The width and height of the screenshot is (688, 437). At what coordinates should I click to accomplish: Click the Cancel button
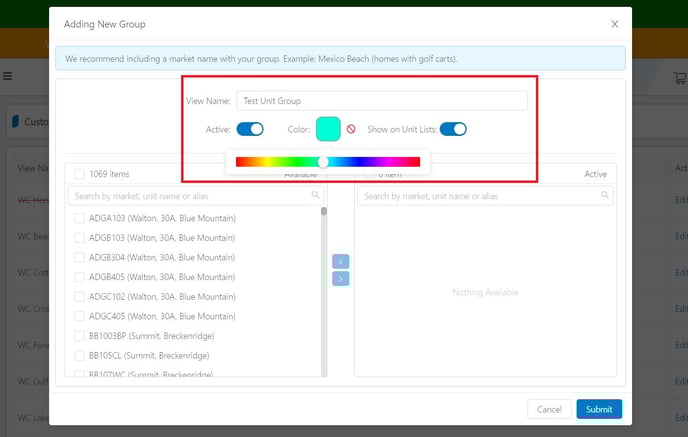549,409
